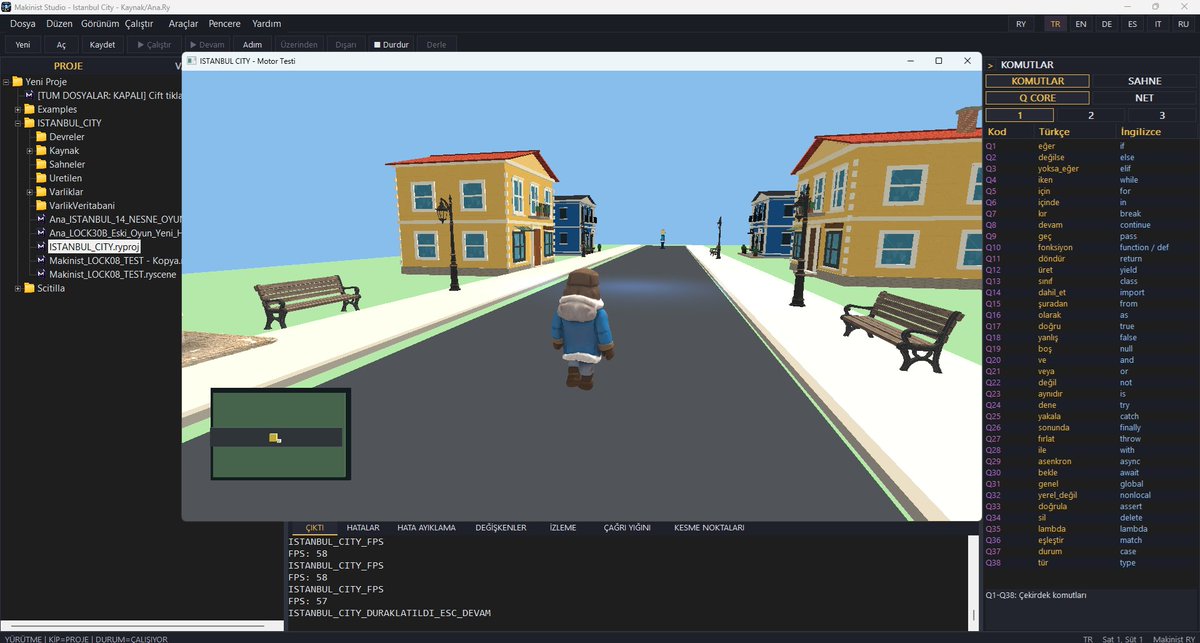Viewport: 1200px width, 643px height.
Task: Maximize the Motor Testi game window
Action: 938,61
